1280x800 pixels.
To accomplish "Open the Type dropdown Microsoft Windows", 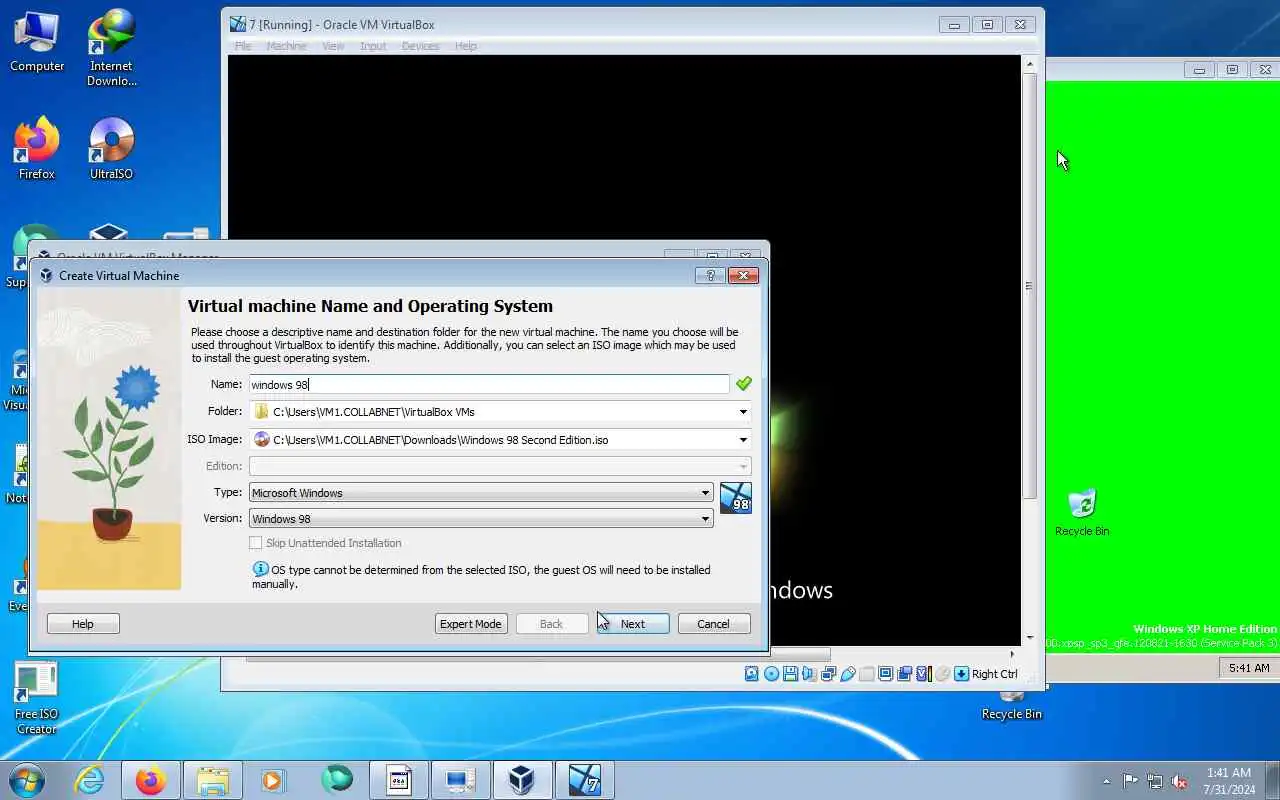I will click(481, 493).
